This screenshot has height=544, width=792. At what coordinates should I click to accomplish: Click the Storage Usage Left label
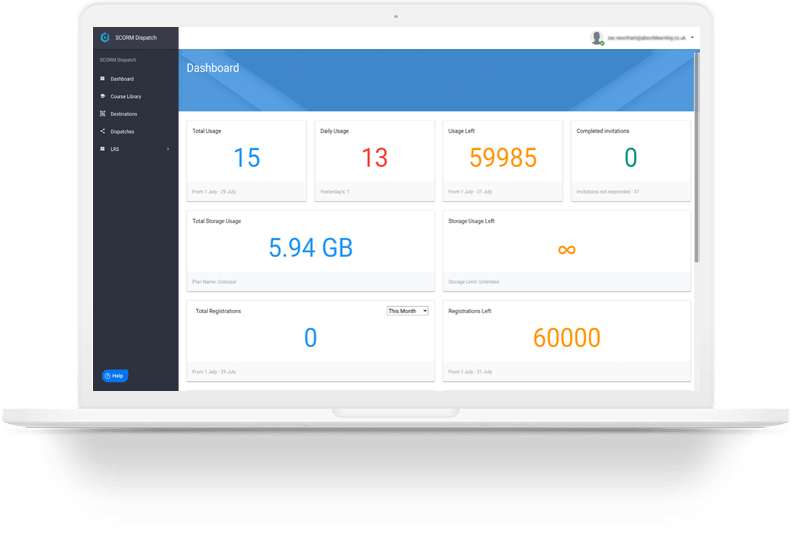point(472,221)
